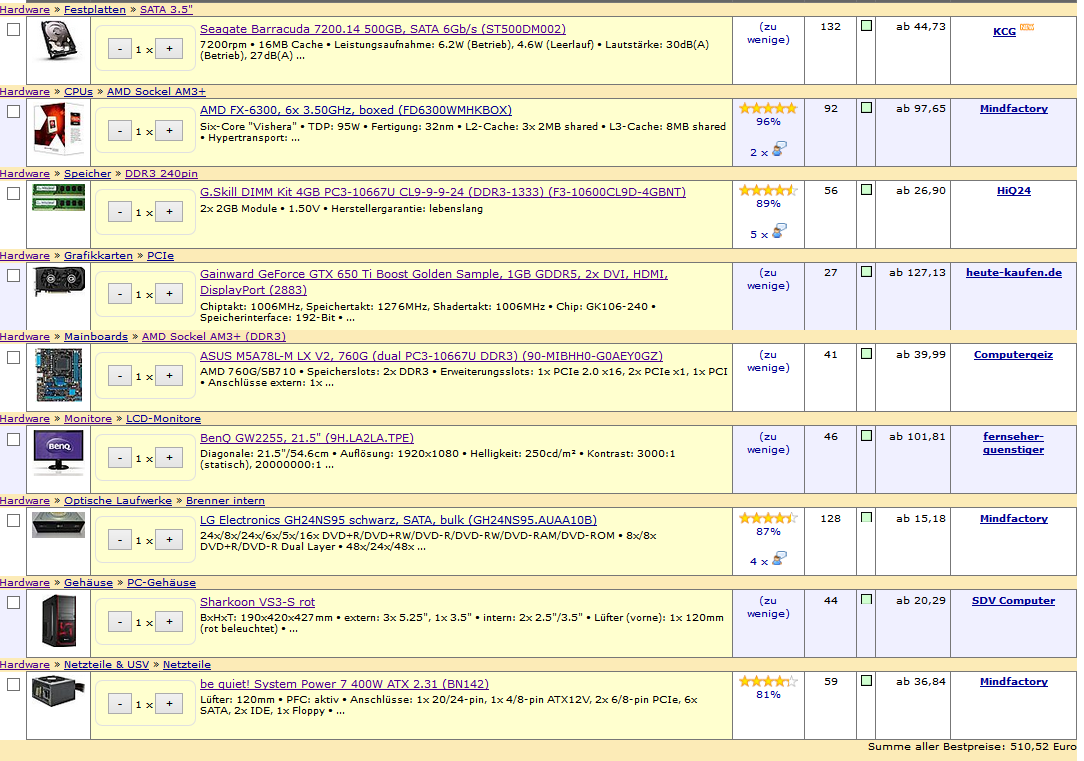Viewport: 1084px width, 761px height.
Task: Click star rating of be quiet! System Power
Action: [768, 682]
